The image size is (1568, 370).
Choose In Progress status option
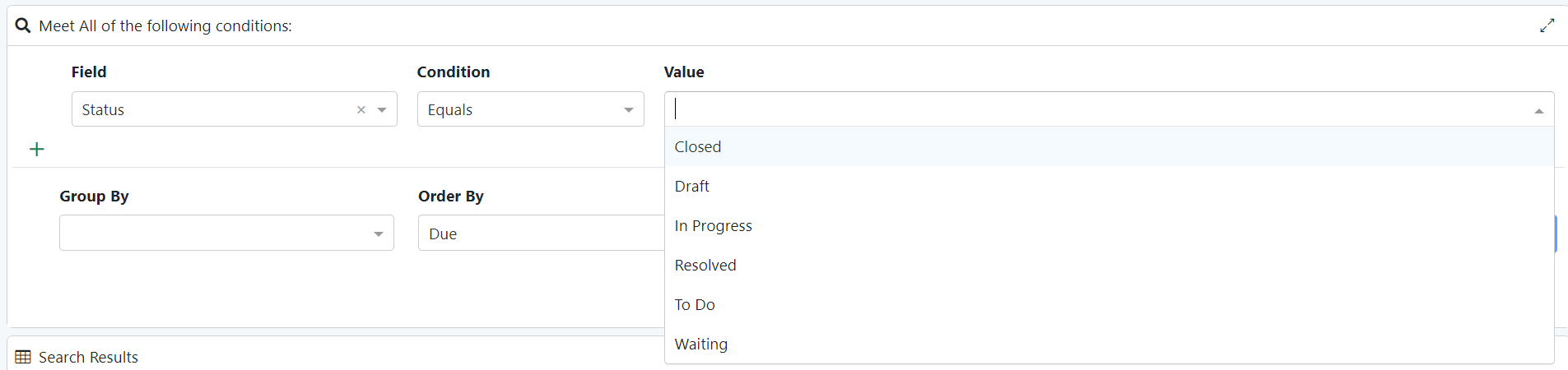point(714,225)
